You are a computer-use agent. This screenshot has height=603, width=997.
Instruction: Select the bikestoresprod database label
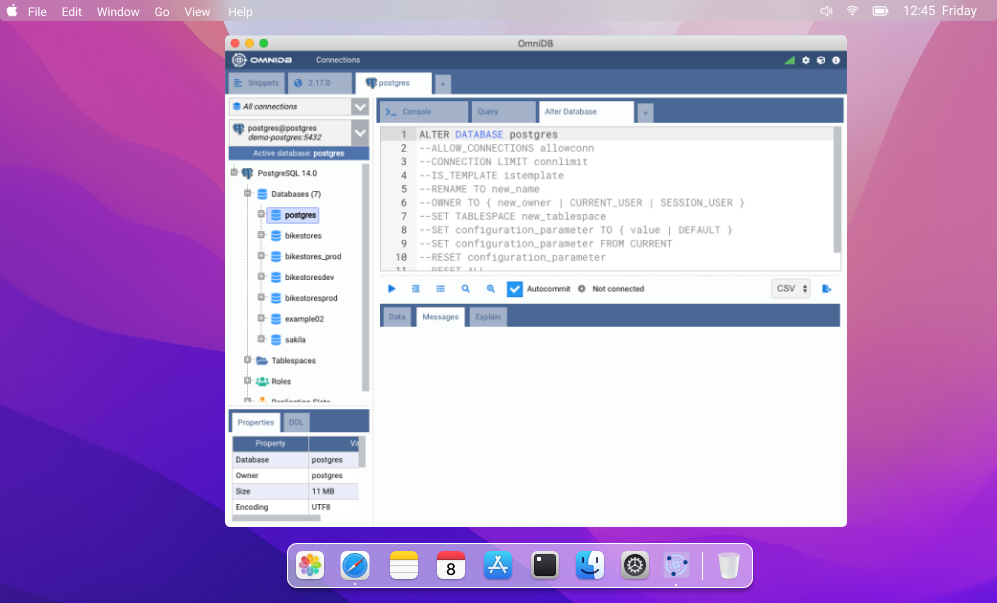click(311, 298)
